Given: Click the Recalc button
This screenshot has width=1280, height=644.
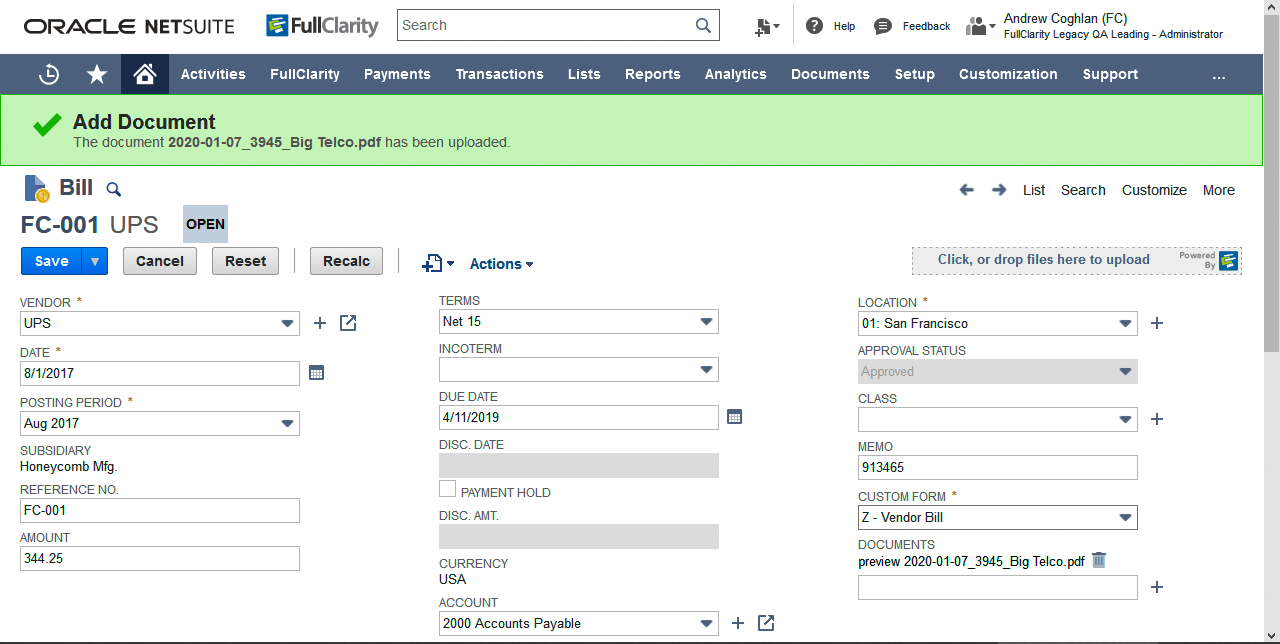Looking at the screenshot, I should point(345,260).
